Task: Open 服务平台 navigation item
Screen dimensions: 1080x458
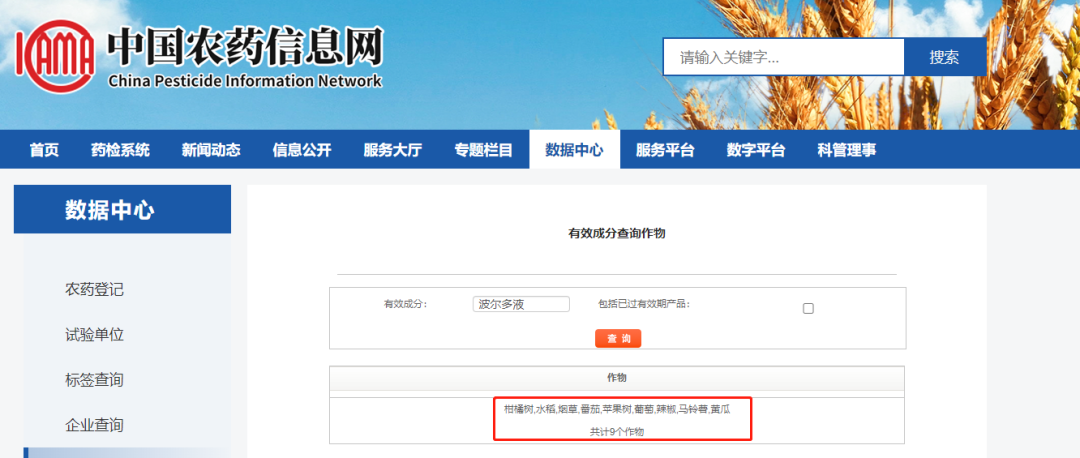Action: click(x=665, y=150)
